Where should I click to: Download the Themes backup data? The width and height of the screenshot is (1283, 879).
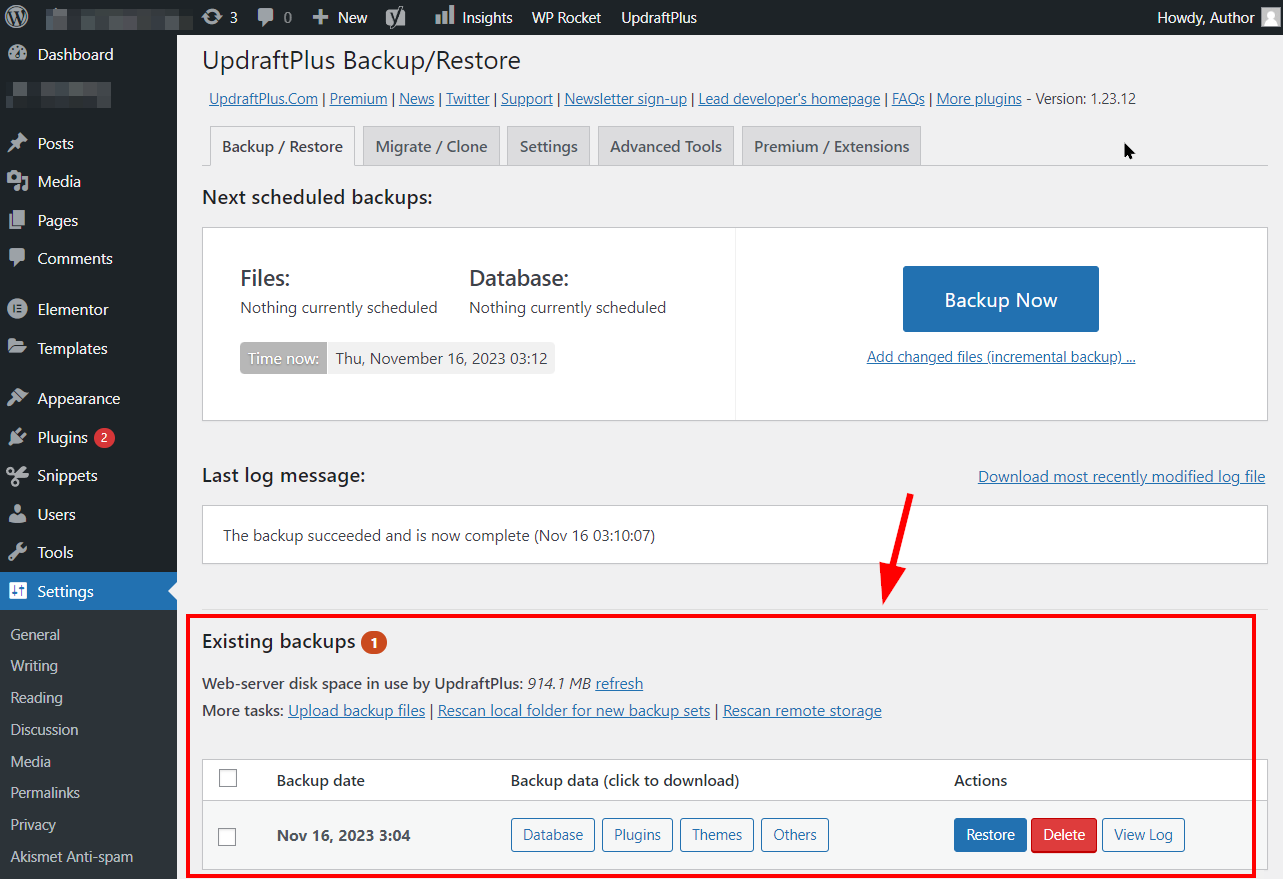[717, 835]
